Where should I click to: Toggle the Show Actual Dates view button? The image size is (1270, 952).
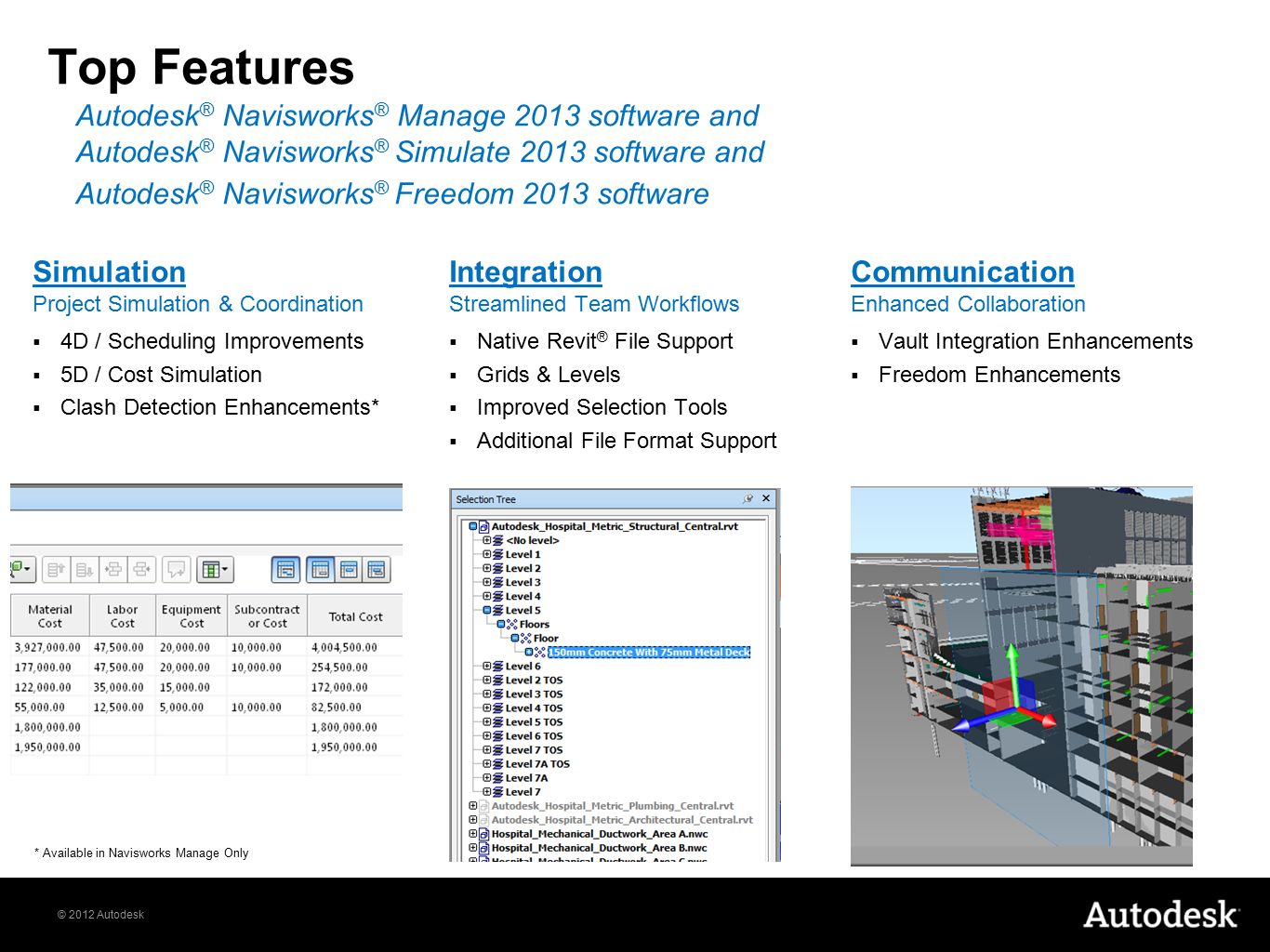(349, 569)
